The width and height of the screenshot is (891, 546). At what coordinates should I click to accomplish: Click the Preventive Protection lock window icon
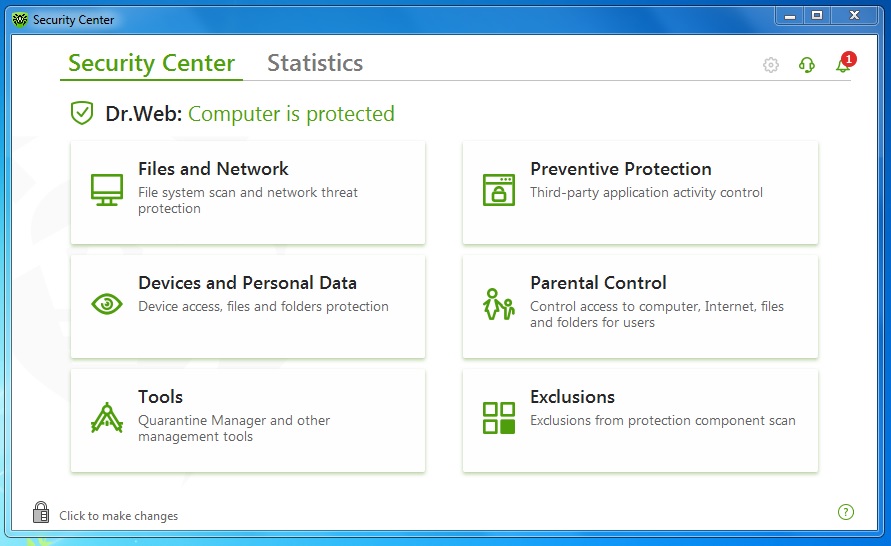click(x=499, y=190)
